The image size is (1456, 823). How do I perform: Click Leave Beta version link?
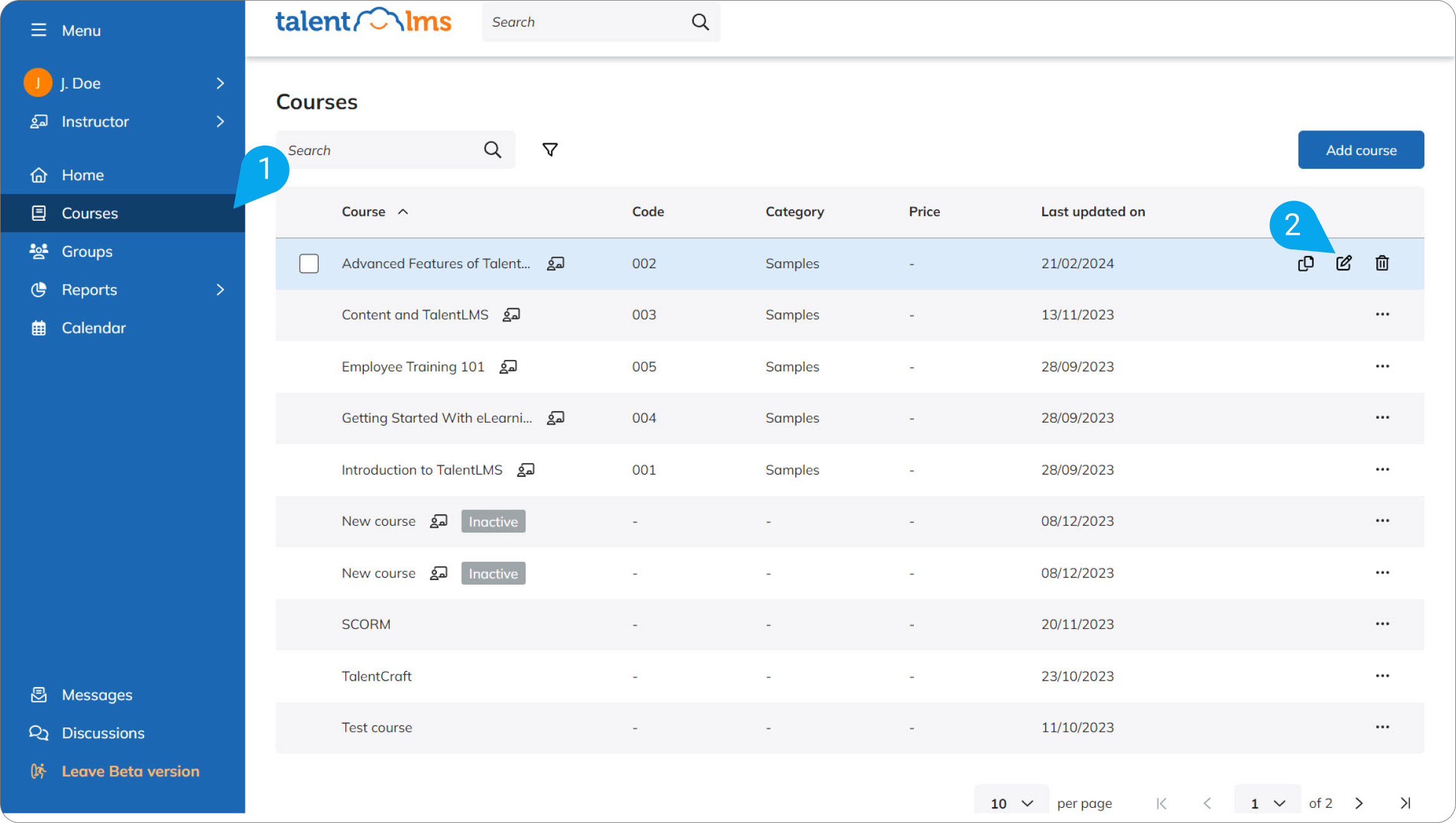[130, 770]
